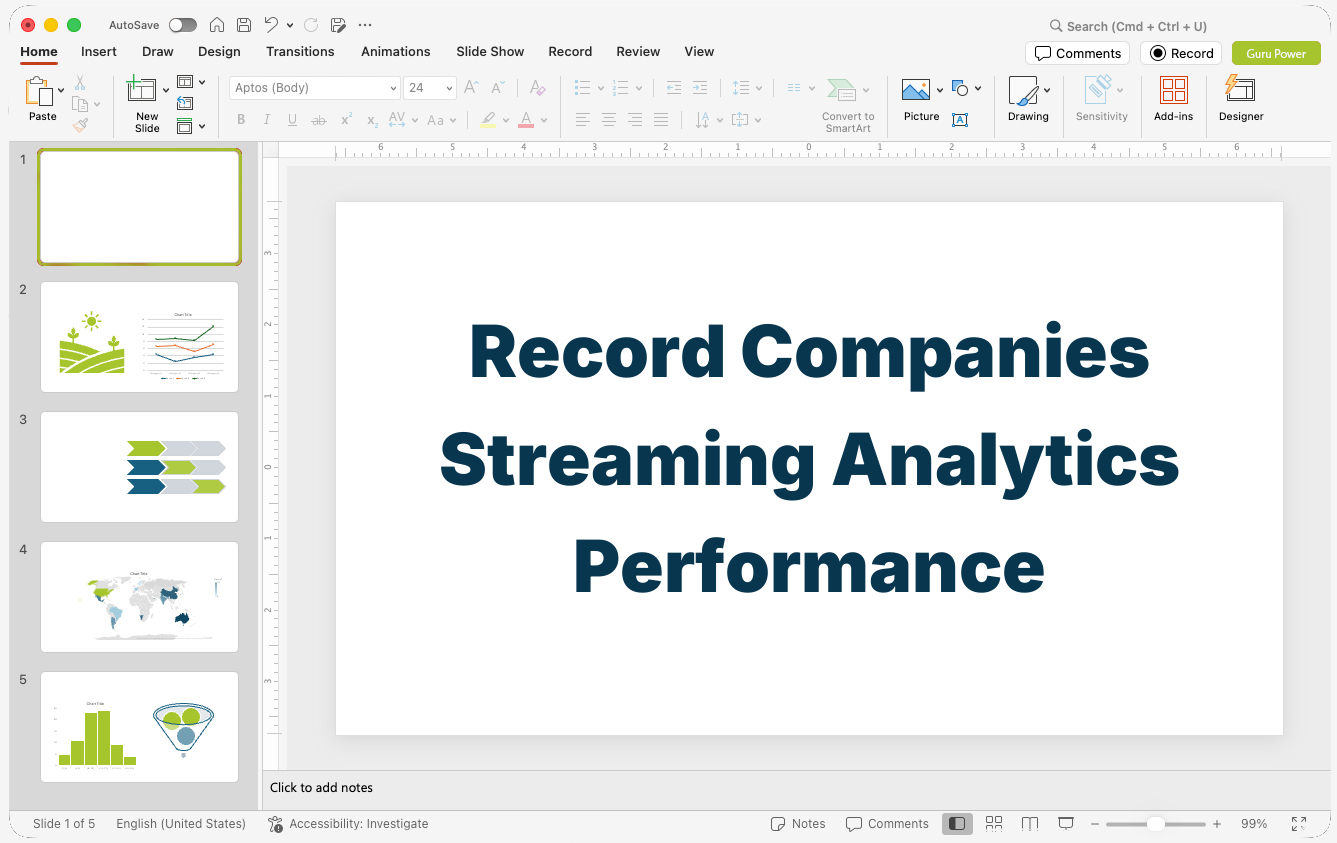The height and width of the screenshot is (843, 1337).
Task: Open the slide Layout dropdown
Action: click(191, 82)
